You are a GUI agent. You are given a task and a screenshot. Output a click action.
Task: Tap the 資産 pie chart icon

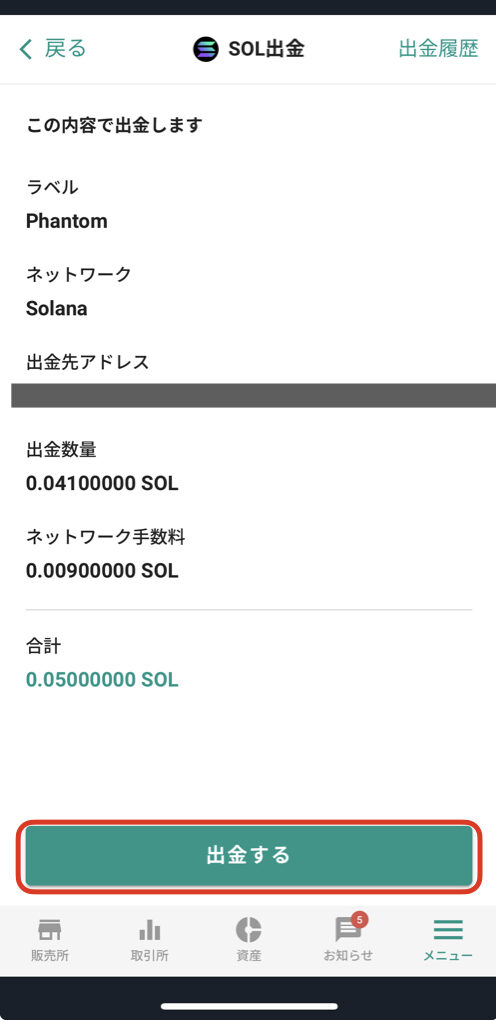(x=248, y=930)
